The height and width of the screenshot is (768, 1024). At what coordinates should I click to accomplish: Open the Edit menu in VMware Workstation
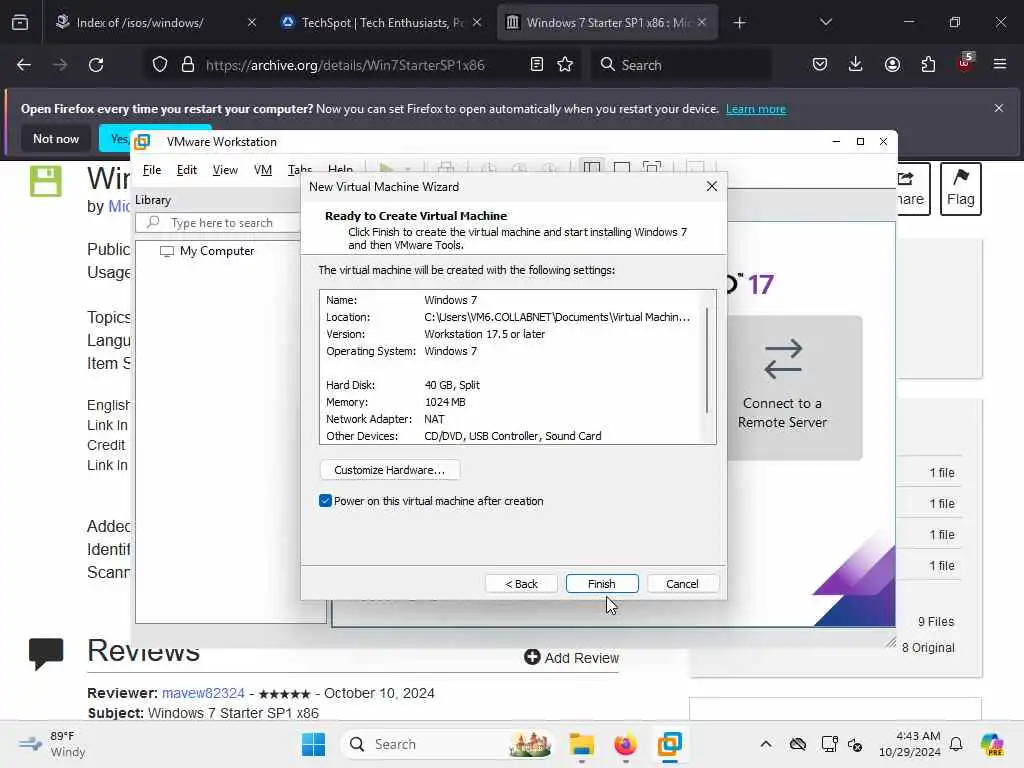click(x=187, y=170)
